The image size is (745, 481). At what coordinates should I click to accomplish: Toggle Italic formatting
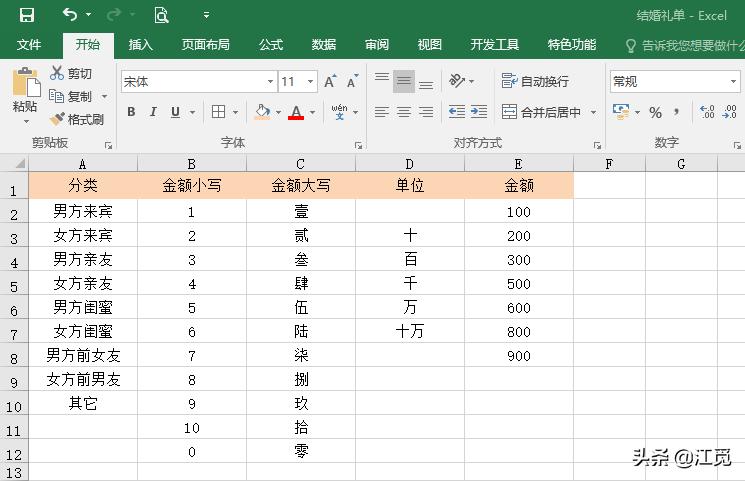153,112
